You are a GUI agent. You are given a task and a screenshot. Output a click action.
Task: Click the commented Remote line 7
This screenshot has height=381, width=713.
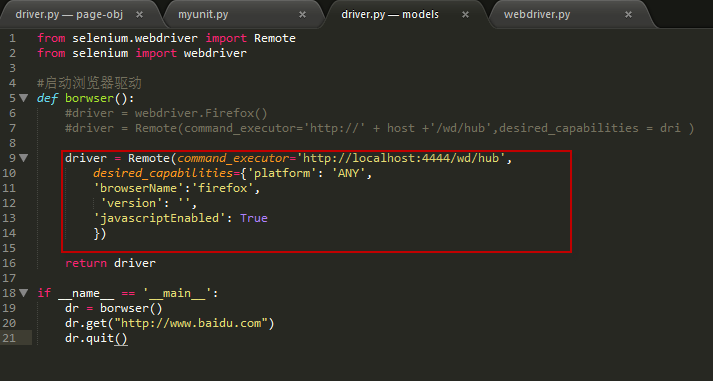click(x=380, y=128)
